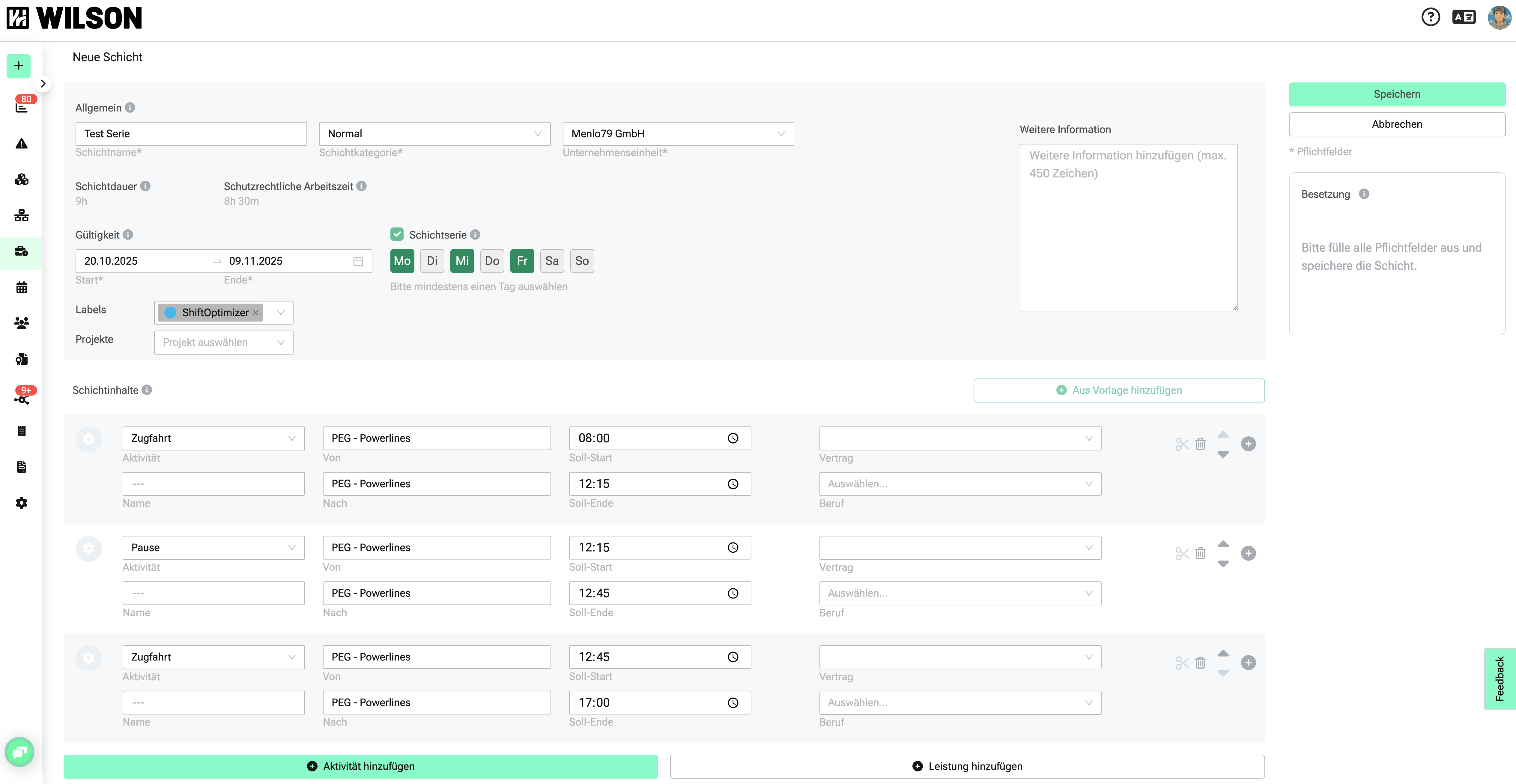Screen dimensions: 1516x784
Task: Remove the ShiftOptimizer label tag
Action: (x=255, y=313)
